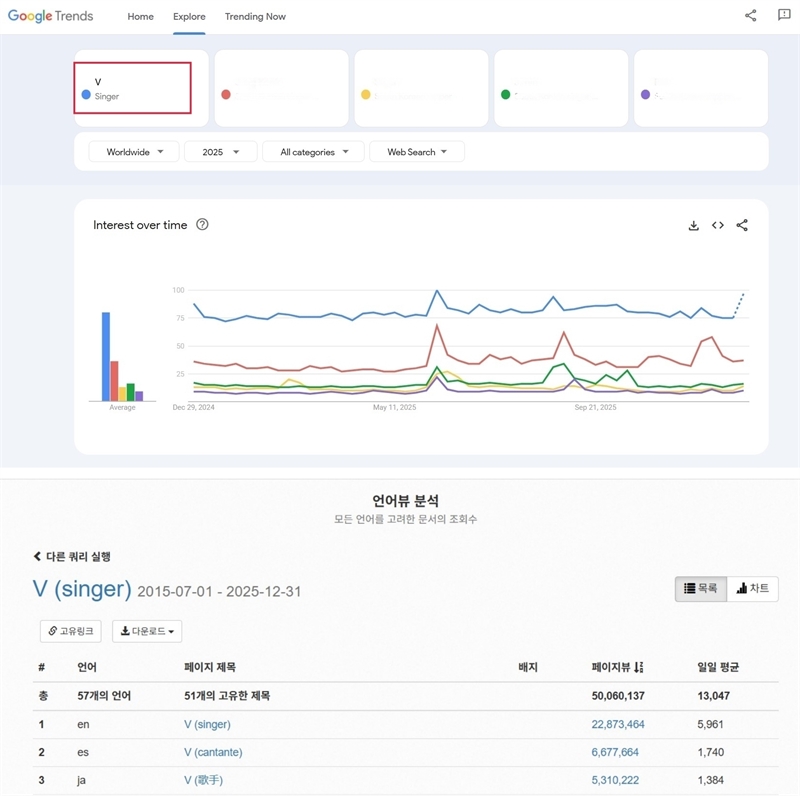The width and height of the screenshot is (800, 796).
Task: Click the pageviews sort icon in table header
Action: pyautogui.click(x=639, y=667)
